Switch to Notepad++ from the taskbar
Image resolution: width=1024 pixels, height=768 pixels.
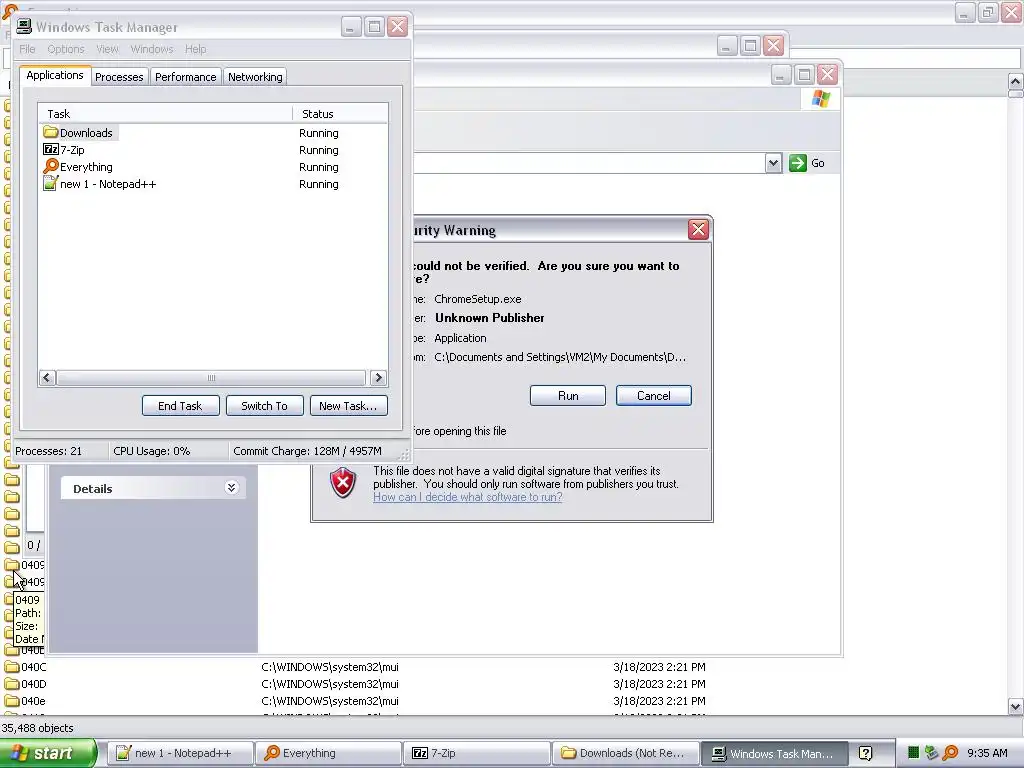180,753
